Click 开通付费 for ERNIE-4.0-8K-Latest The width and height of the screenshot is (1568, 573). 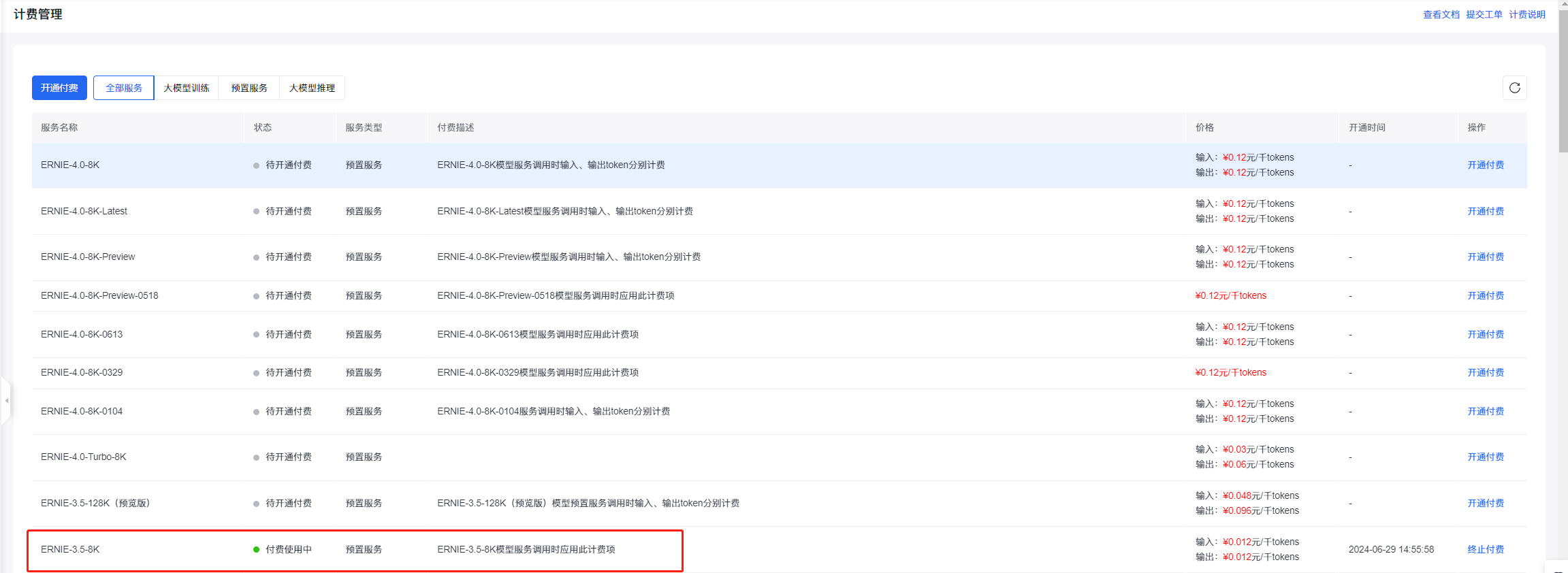coord(1486,212)
